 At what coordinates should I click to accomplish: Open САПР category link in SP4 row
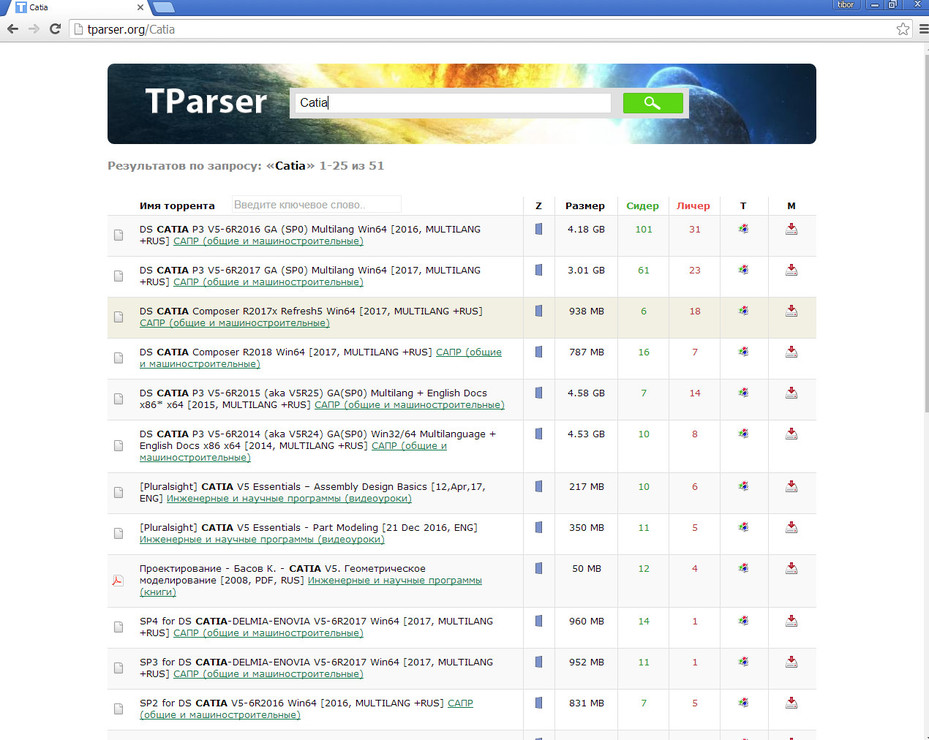(x=268, y=633)
